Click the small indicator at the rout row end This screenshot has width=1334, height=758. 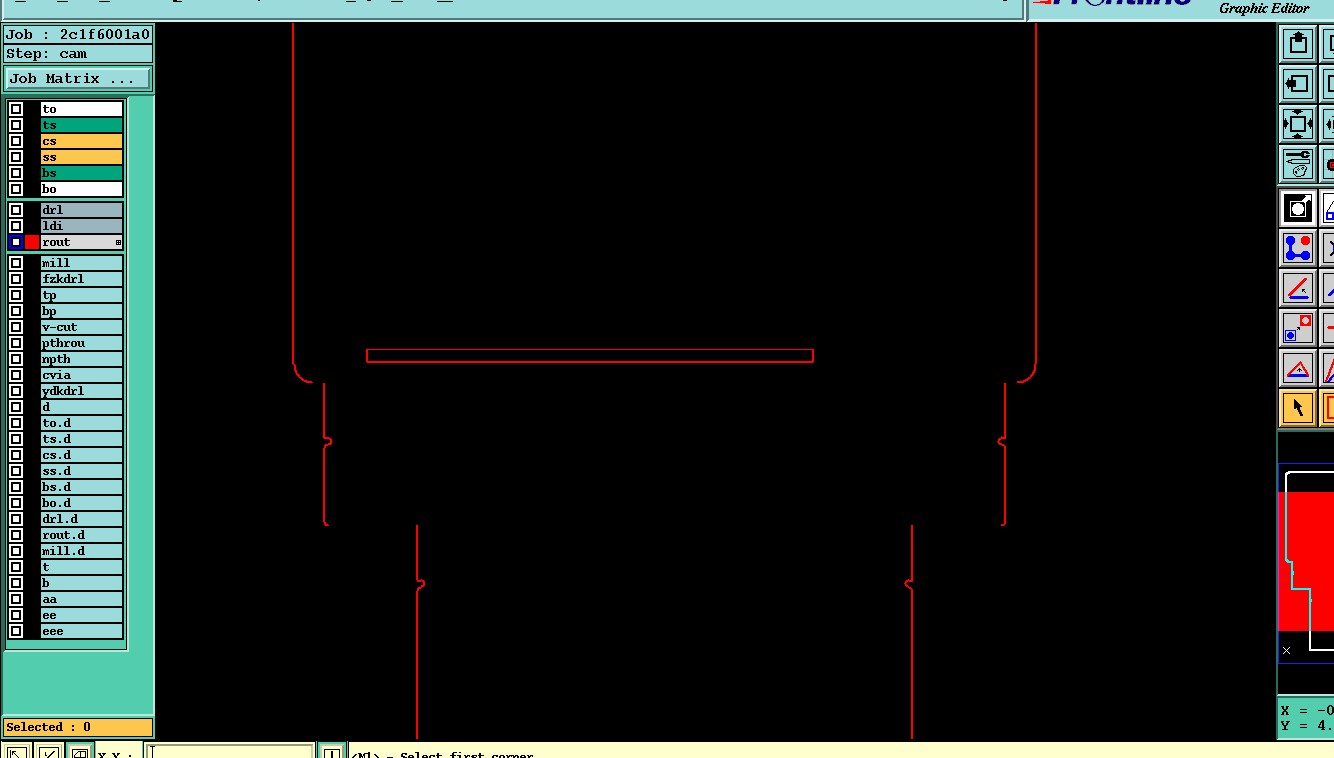click(x=118, y=243)
